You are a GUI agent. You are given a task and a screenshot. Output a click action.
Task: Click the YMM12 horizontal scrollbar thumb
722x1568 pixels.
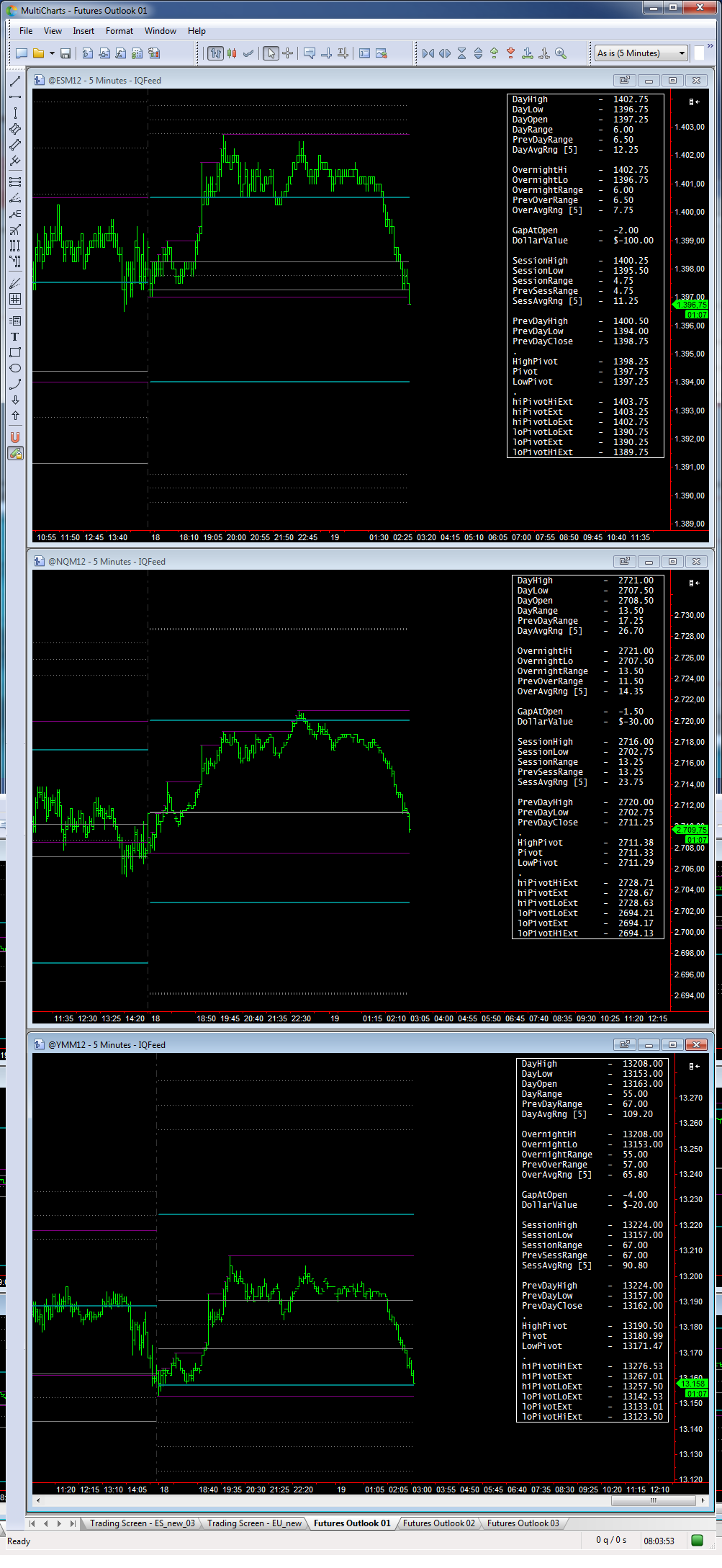point(654,1500)
